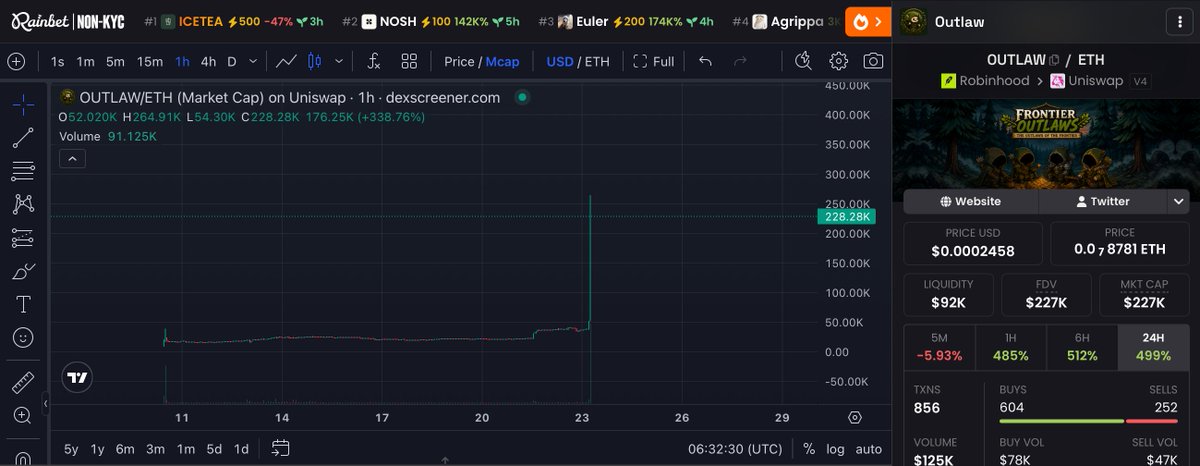Collapse the left drawing toolbar handle
1200x466 pixels.
pos(45,403)
